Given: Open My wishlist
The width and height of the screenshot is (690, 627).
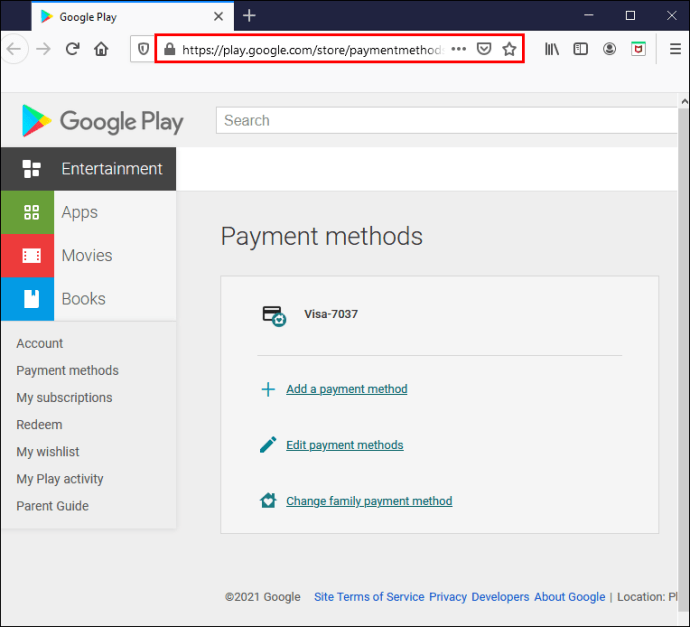Looking at the screenshot, I should tap(48, 452).
